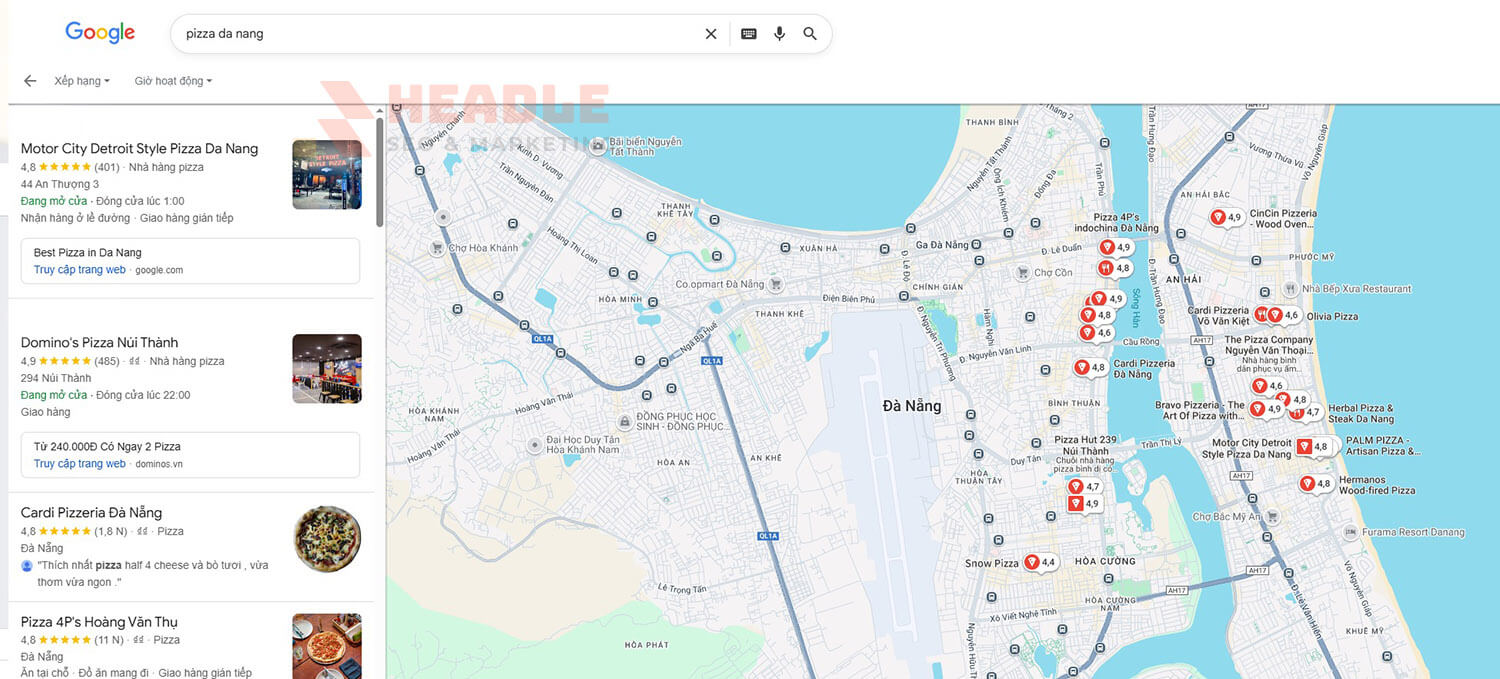
Task: Click the results list scrollbar
Action: pos(380,172)
